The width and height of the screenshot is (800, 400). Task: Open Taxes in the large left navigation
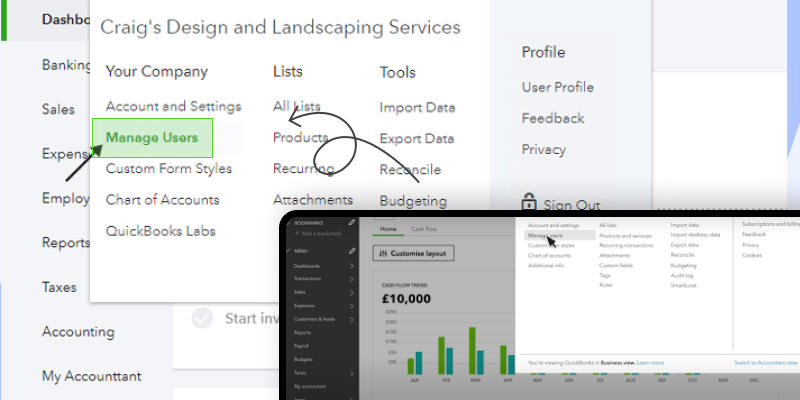(59, 287)
